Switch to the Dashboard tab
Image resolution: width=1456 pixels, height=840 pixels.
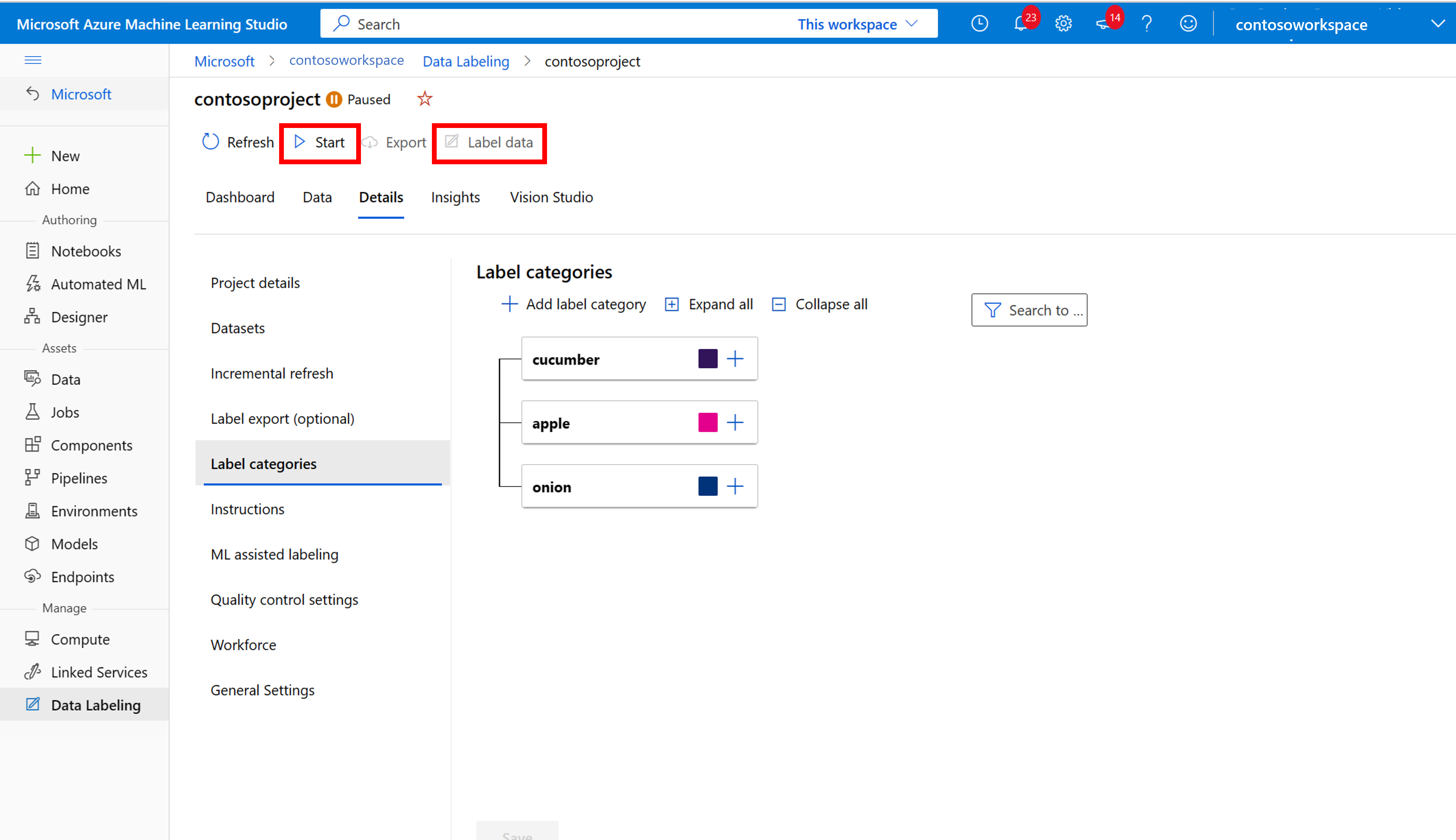point(240,197)
